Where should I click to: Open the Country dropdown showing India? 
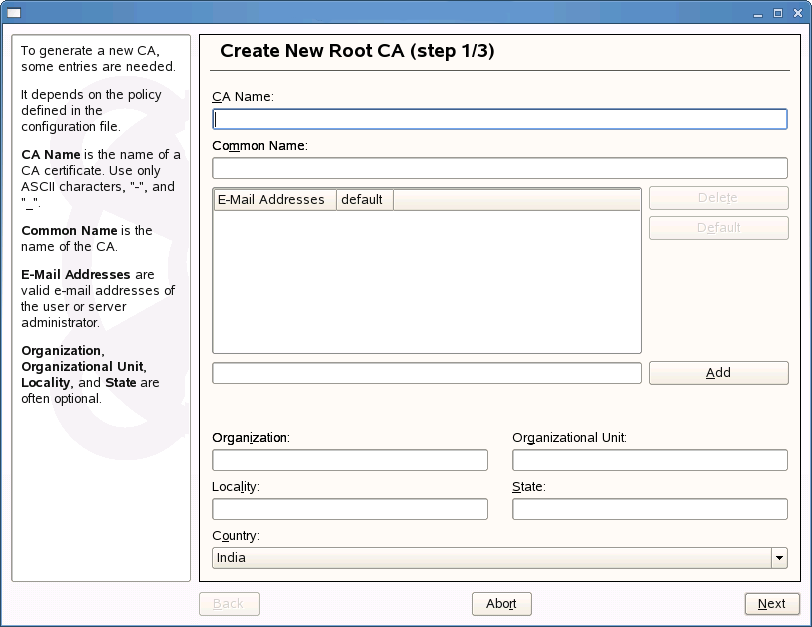[x=500, y=558]
